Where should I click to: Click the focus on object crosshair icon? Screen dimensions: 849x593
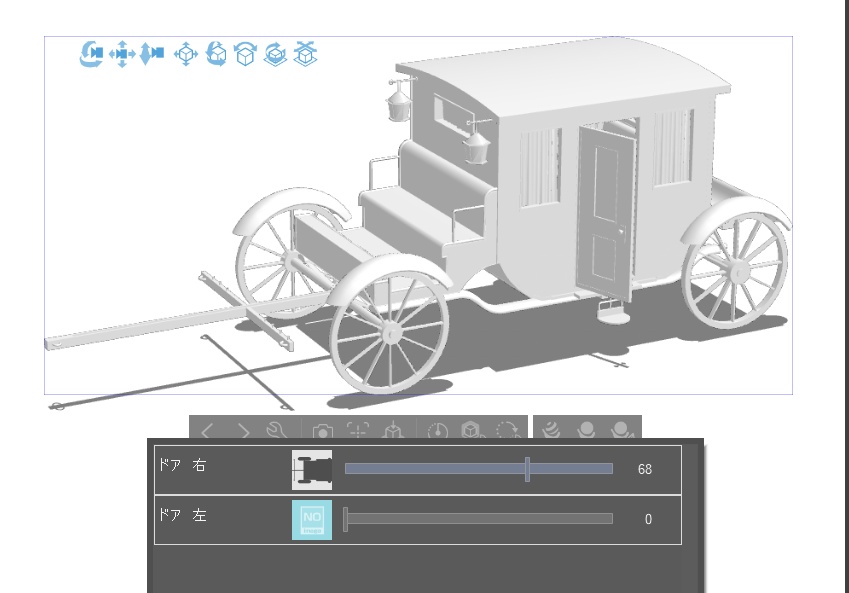tap(358, 430)
